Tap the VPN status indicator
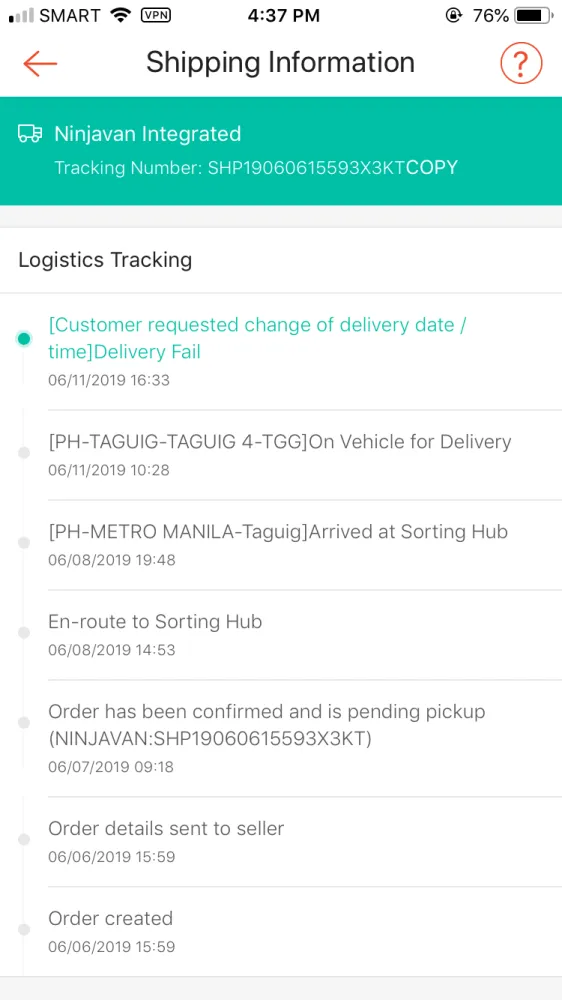The width and height of the screenshot is (562, 1000). pyautogui.click(x=155, y=16)
